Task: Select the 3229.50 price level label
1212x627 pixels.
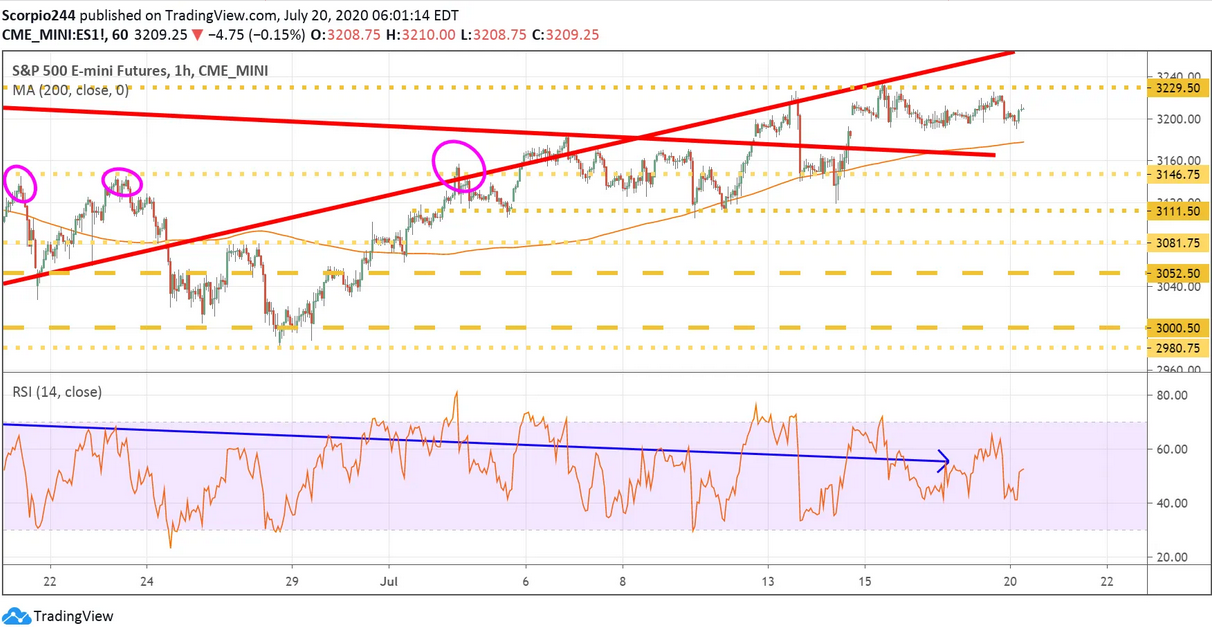Action: [1179, 88]
